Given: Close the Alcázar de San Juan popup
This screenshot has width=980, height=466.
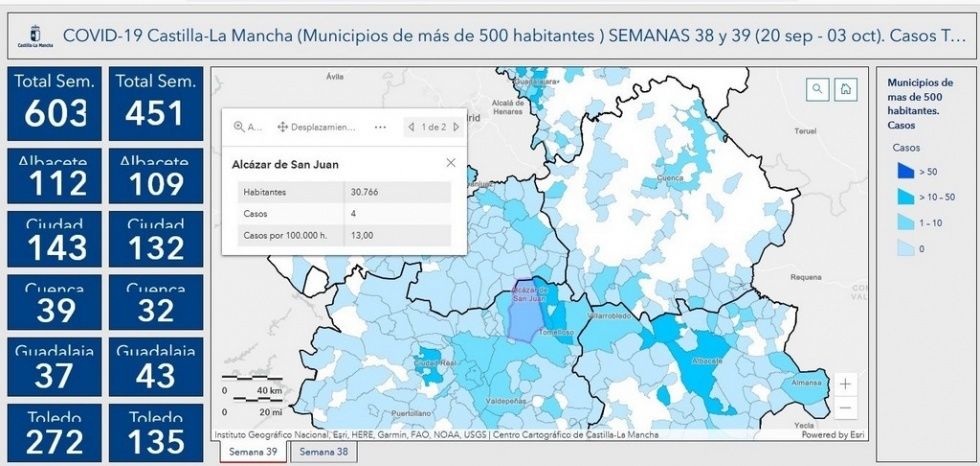Looking at the screenshot, I should (450, 162).
